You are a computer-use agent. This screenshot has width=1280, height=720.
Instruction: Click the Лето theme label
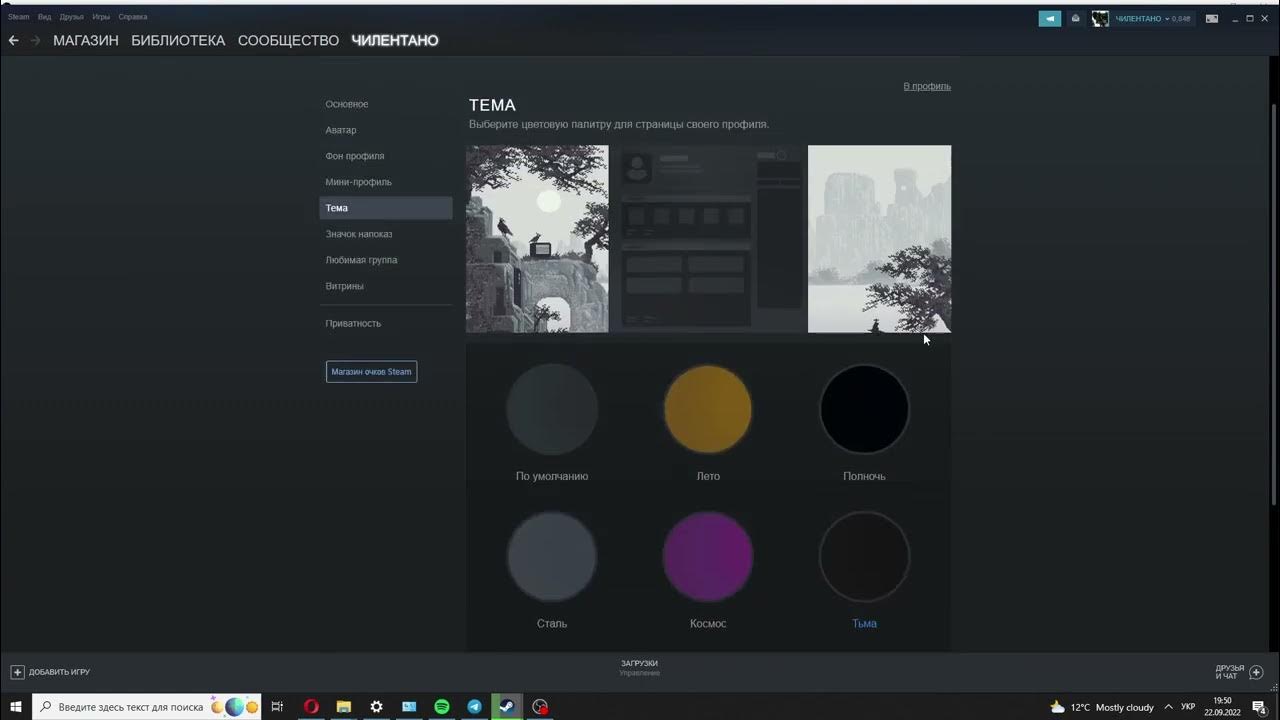(708, 476)
